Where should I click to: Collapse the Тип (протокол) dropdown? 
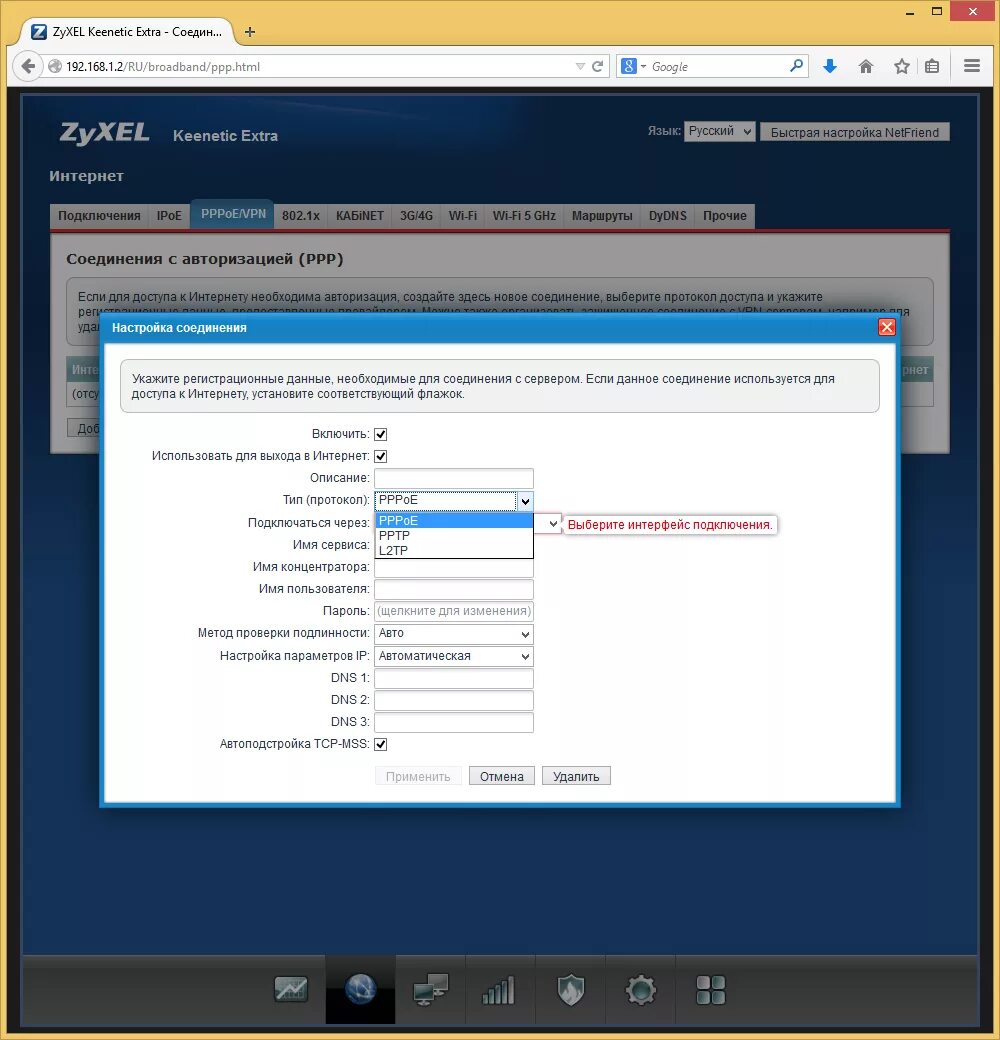[525, 501]
